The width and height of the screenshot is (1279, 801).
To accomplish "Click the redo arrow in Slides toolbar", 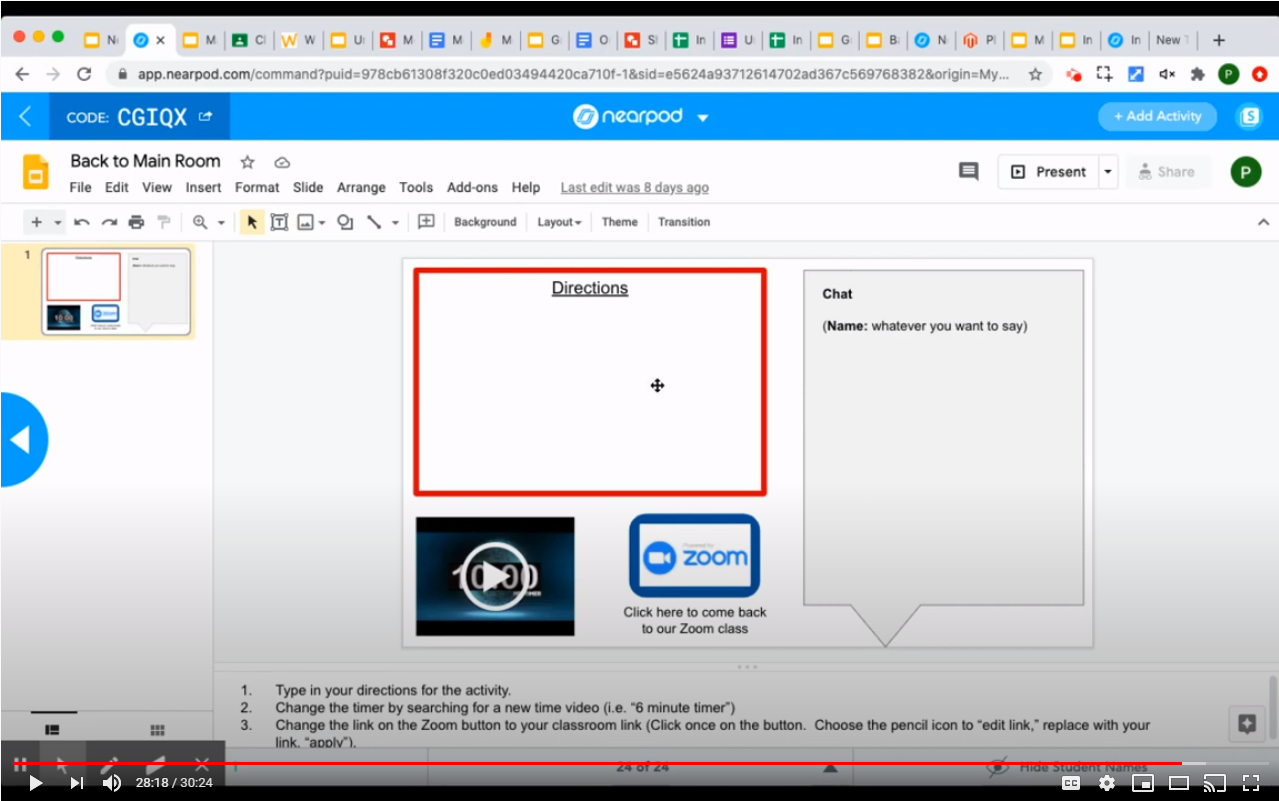I will [x=109, y=222].
